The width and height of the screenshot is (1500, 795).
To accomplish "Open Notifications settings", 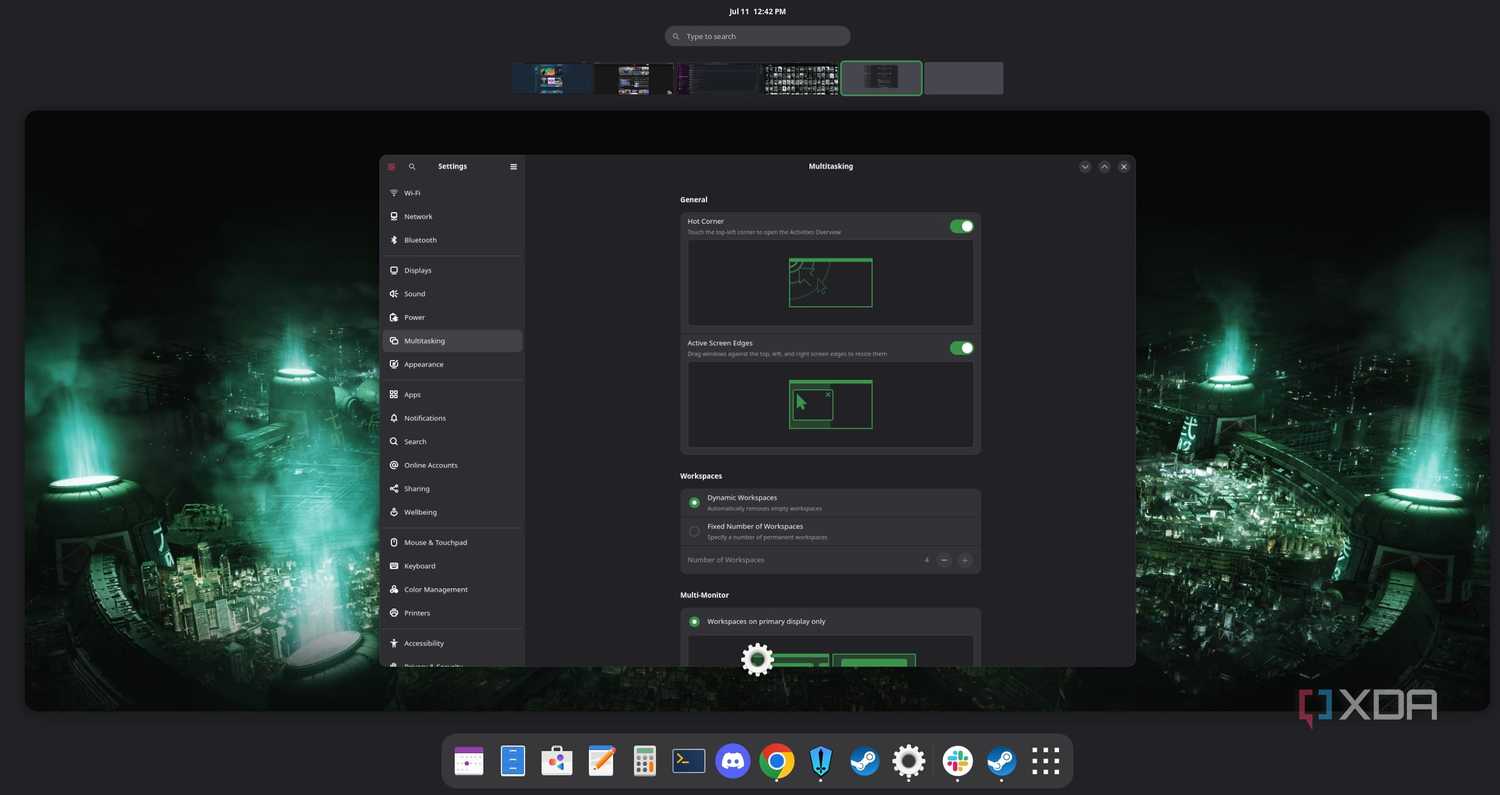I will (x=452, y=418).
